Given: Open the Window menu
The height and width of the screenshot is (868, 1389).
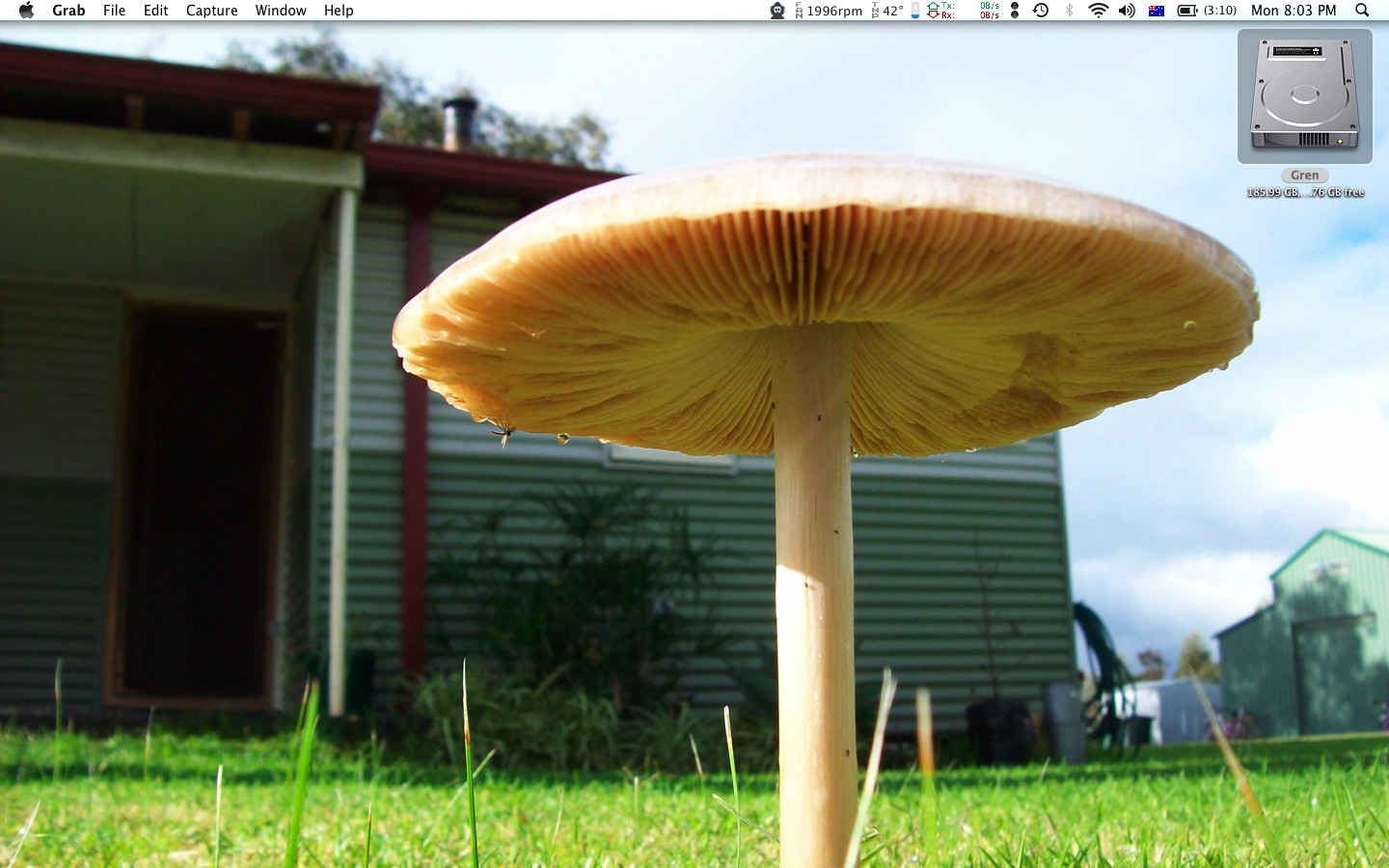Looking at the screenshot, I should click(x=281, y=11).
